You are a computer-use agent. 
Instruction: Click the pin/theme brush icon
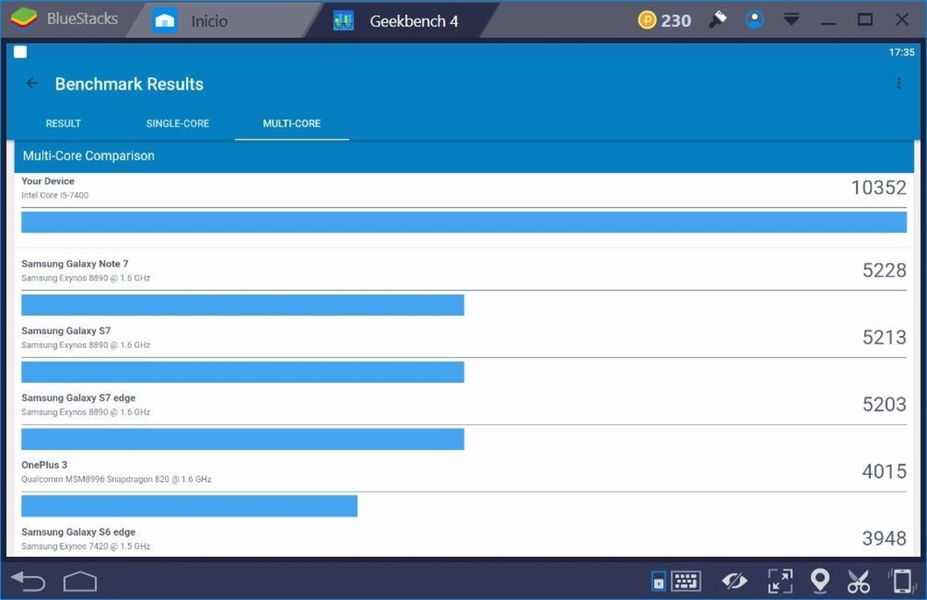[718, 20]
